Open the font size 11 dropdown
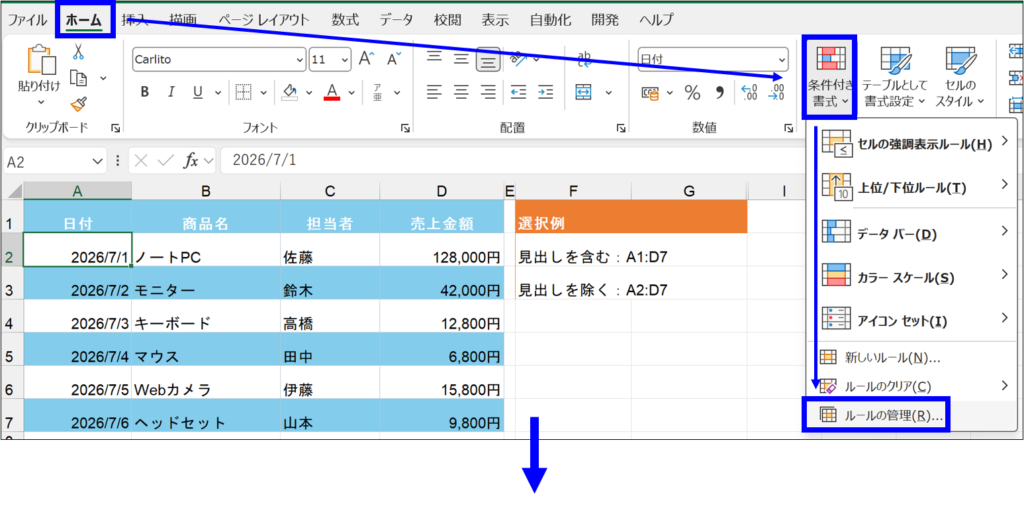Viewport: 1024px width, 520px height. pyautogui.click(x=343, y=59)
